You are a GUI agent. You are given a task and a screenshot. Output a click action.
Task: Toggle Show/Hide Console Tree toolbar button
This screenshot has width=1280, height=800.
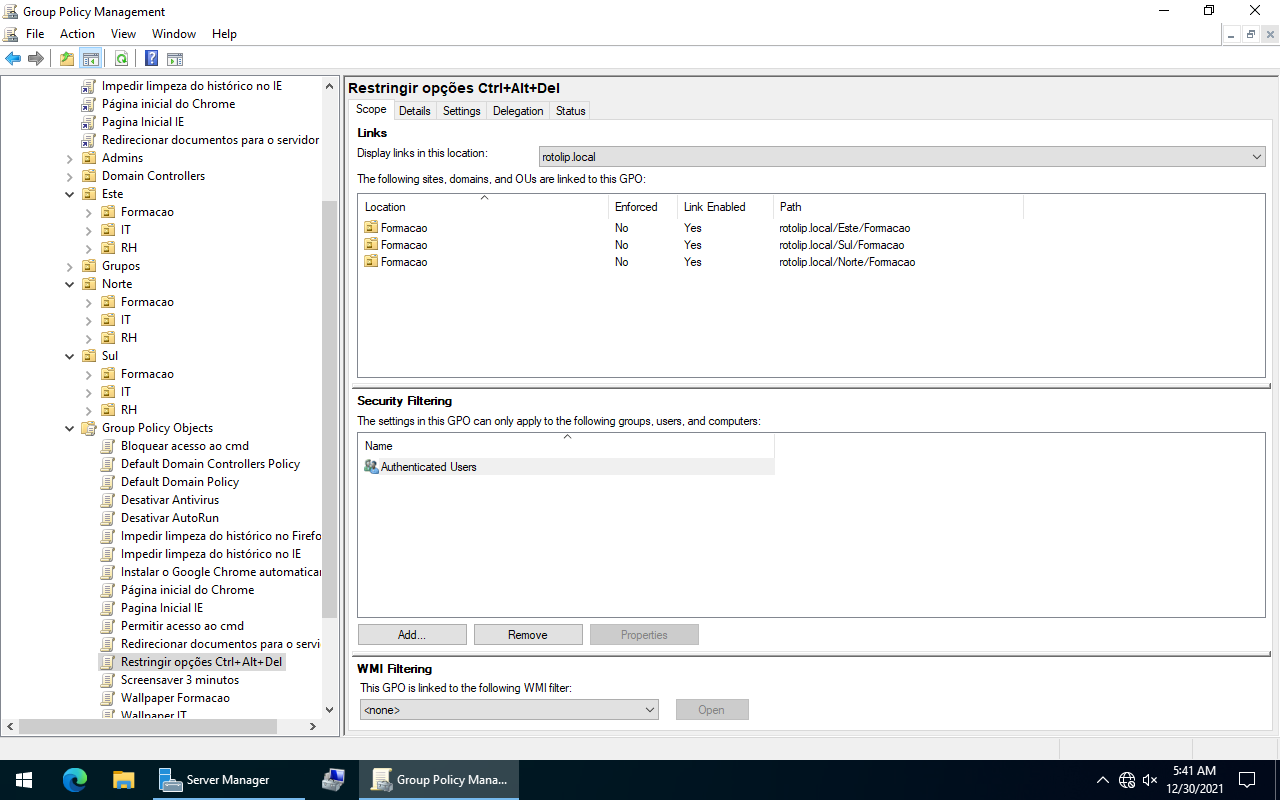point(91,59)
